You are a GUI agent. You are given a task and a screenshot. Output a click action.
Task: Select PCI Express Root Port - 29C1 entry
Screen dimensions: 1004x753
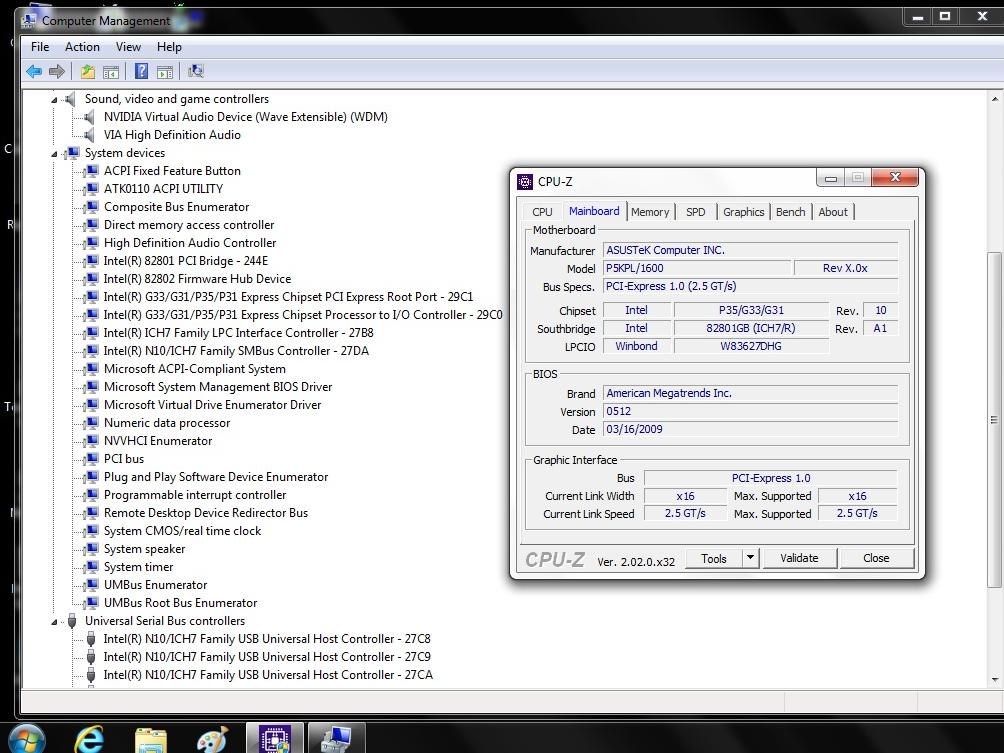pos(288,297)
